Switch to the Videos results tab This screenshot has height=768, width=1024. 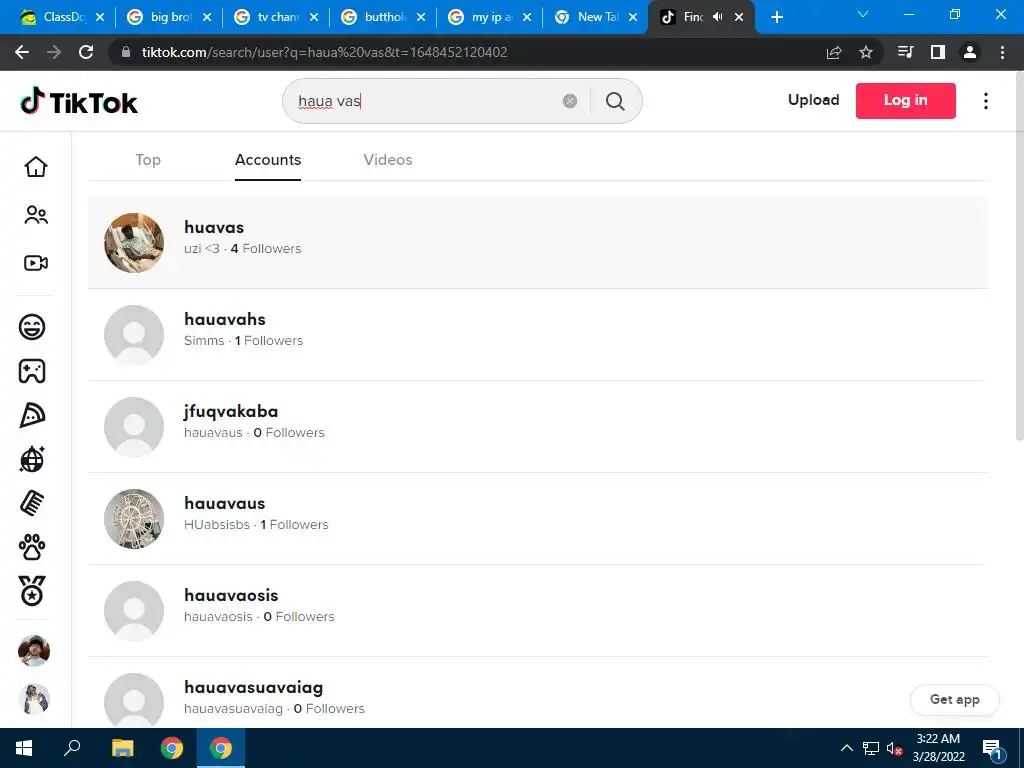pos(388,160)
